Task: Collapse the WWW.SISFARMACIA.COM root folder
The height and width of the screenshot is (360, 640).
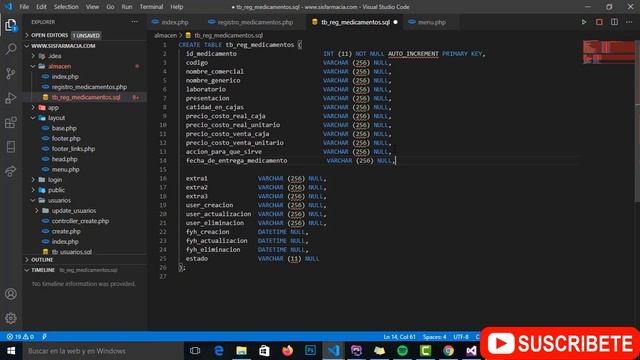Action: pyautogui.click(x=62, y=46)
